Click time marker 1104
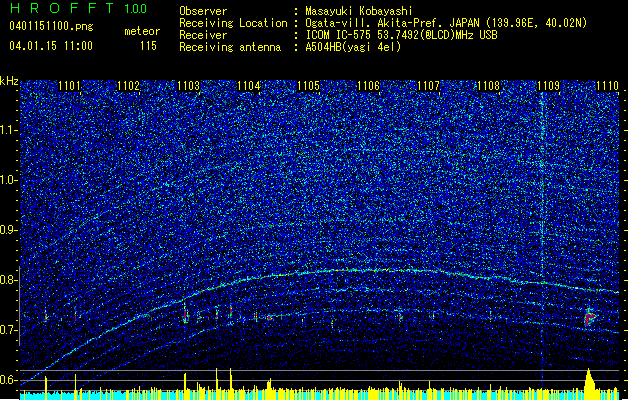629x400 pixels. click(248, 86)
